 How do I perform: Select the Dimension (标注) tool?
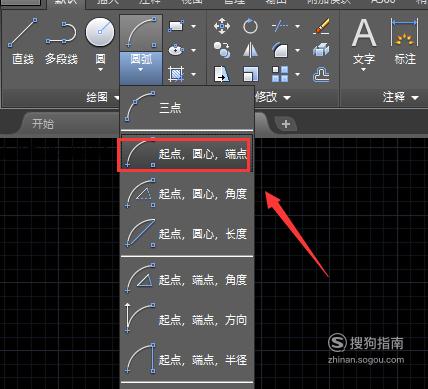click(405, 41)
